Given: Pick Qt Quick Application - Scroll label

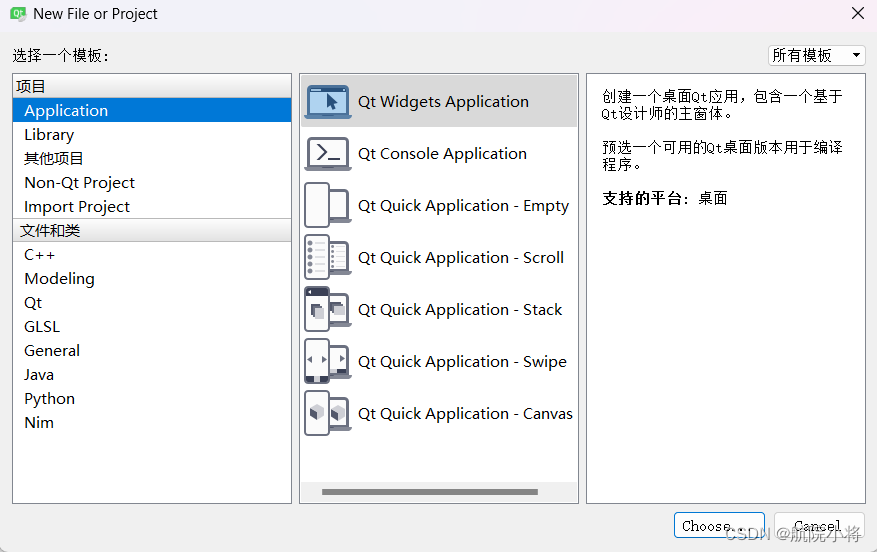Looking at the screenshot, I should pos(461,258).
